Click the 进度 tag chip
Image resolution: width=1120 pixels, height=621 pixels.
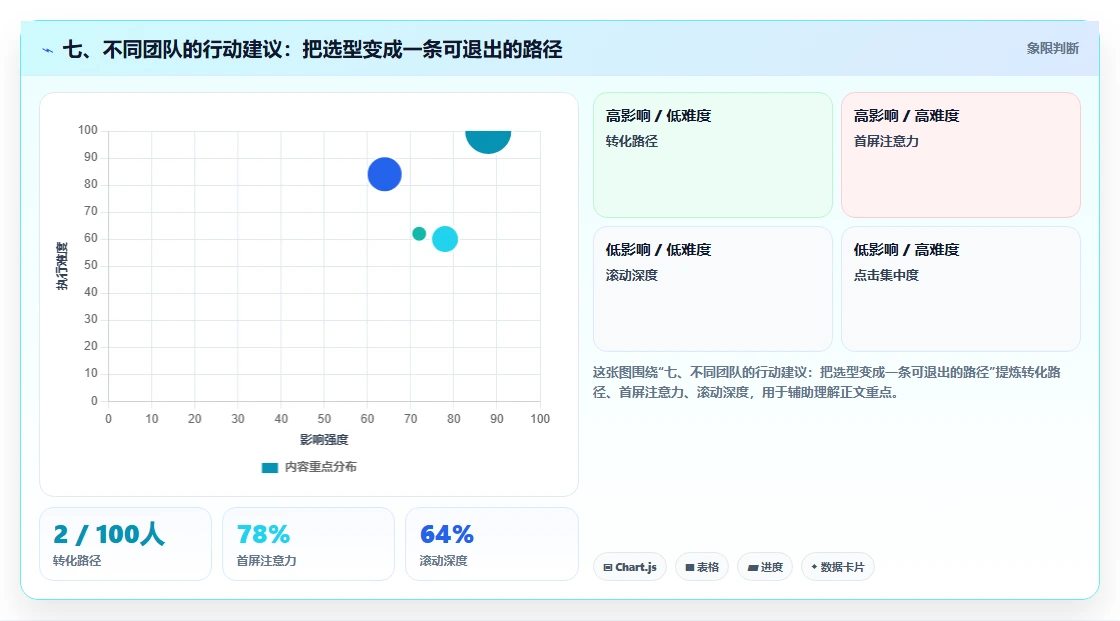[x=765, y=567]
